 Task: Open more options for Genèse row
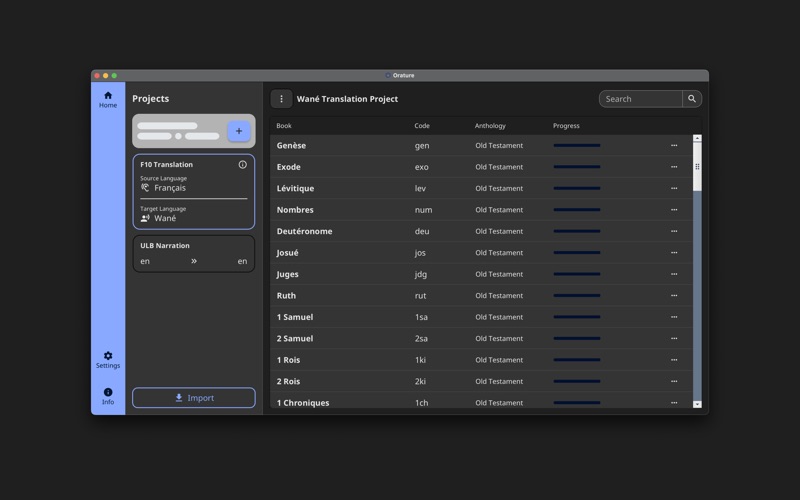[x=674, y=145]
